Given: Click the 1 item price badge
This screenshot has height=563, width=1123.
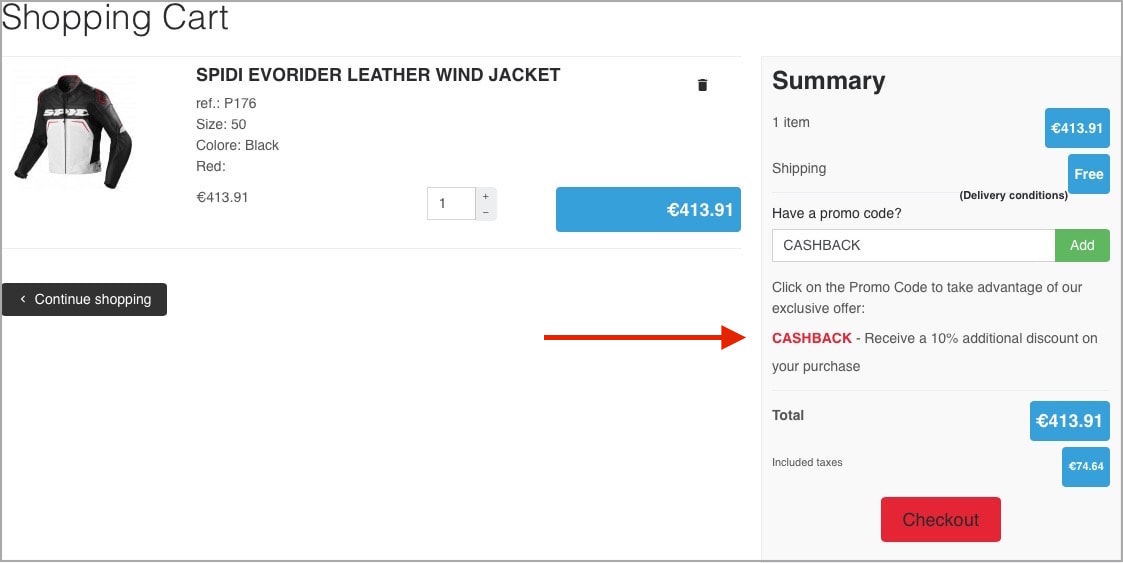Looking at the screenshot, I should (1076, 128).
